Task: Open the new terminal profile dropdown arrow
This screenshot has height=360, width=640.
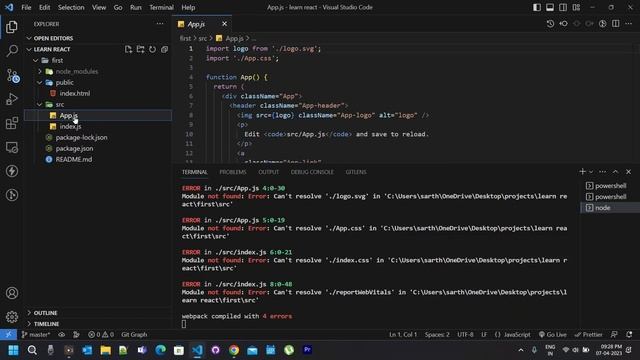Action: click(x=591, y=172)
